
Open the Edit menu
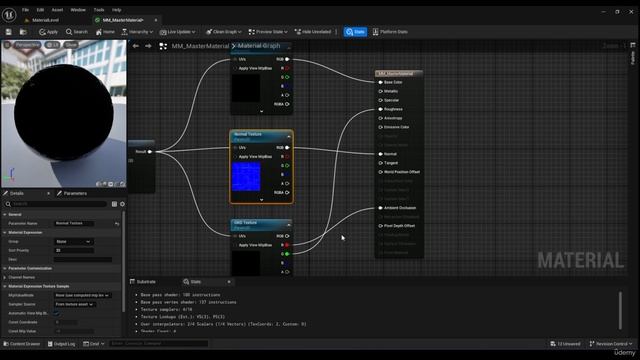click(40, 10)
